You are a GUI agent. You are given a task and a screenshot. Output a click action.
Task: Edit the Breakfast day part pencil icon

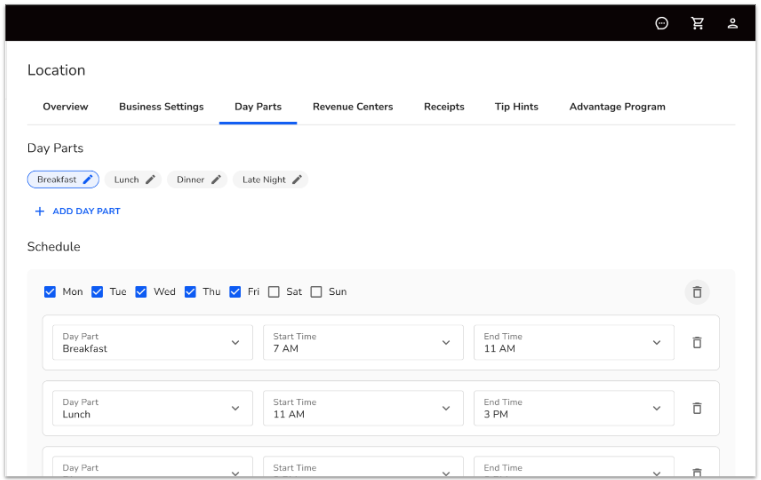click(88, 180)
